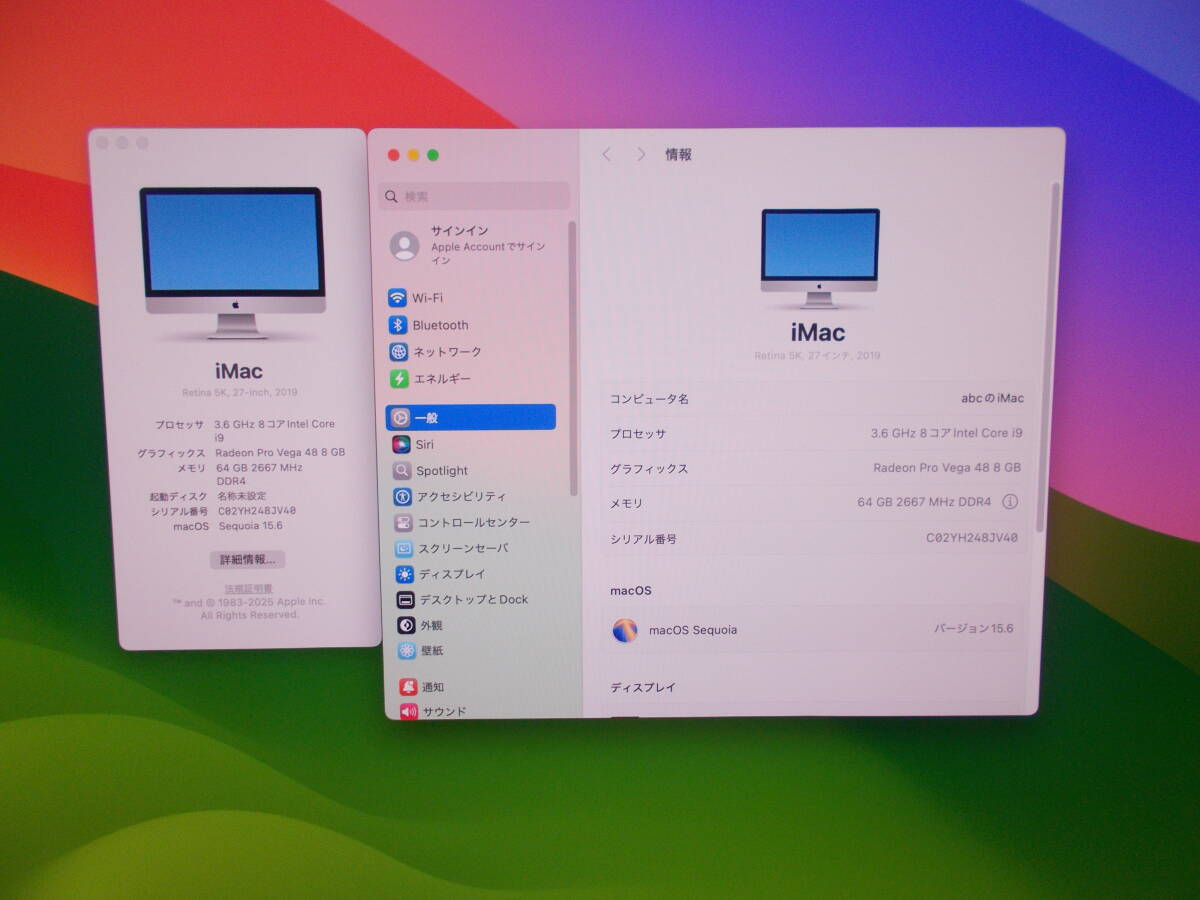
Task: Open the 壁紙 wallpaper icon
Action: pyautogui.click(x=407, y=651)
